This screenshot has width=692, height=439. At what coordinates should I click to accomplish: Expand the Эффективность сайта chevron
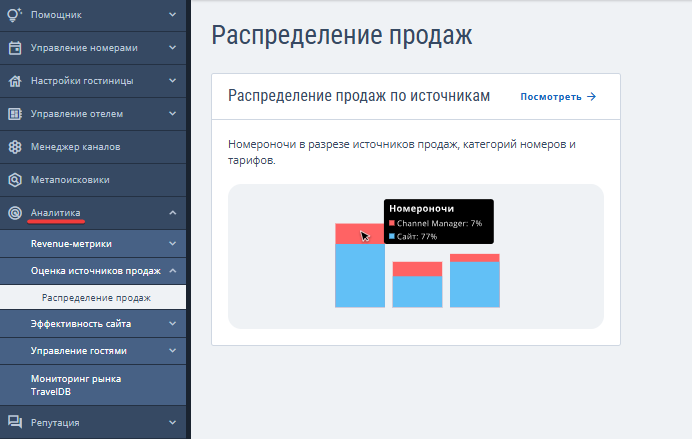click(x=172, y=324)
